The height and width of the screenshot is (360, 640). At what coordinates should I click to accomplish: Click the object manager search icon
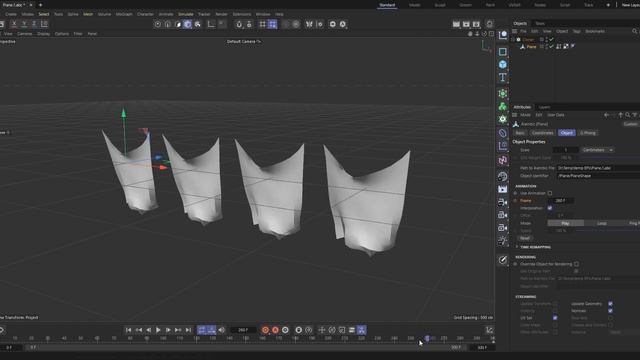[x=635, y=31]
